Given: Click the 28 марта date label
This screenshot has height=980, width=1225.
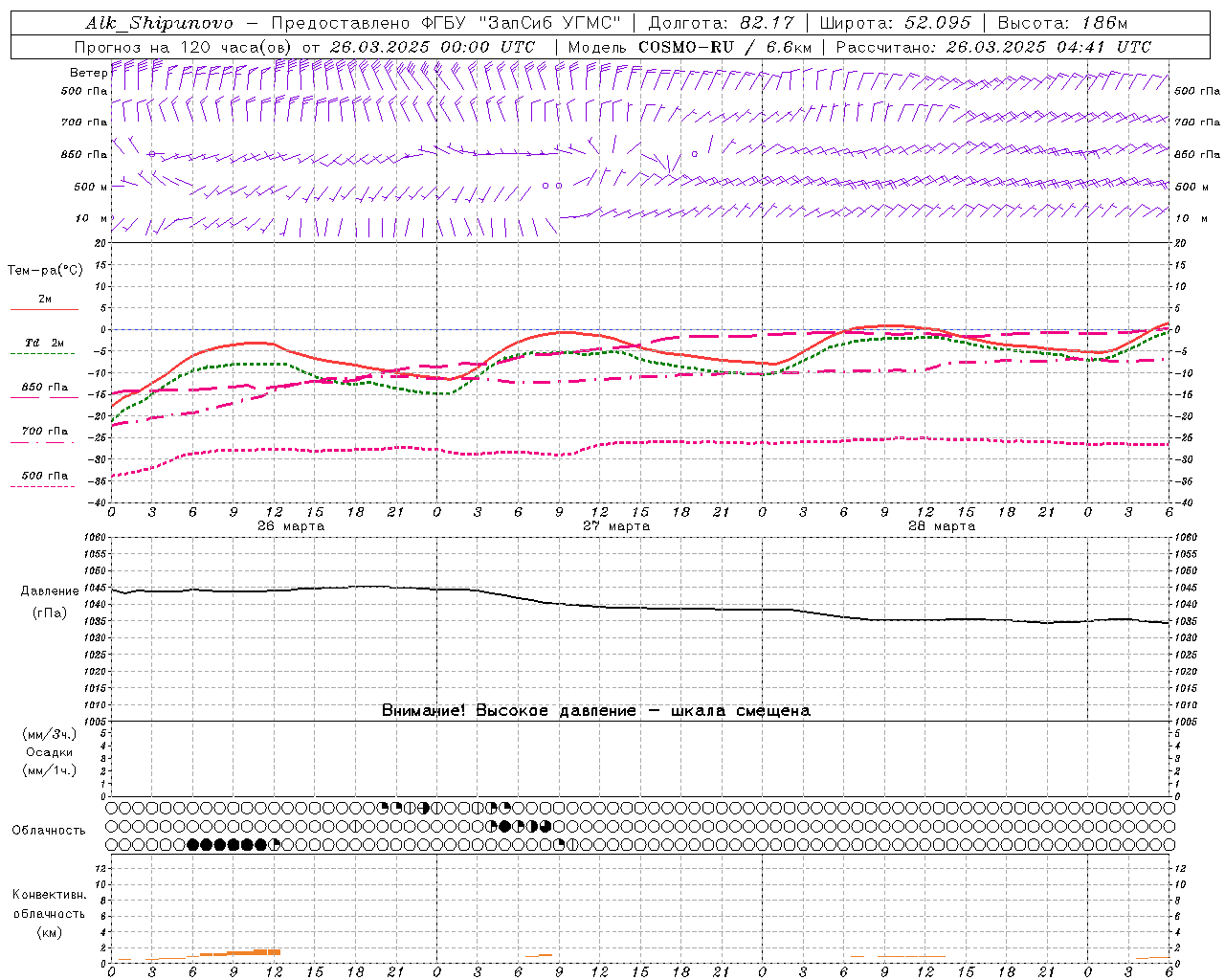Looking at the screenshot, I should [942, 526].
